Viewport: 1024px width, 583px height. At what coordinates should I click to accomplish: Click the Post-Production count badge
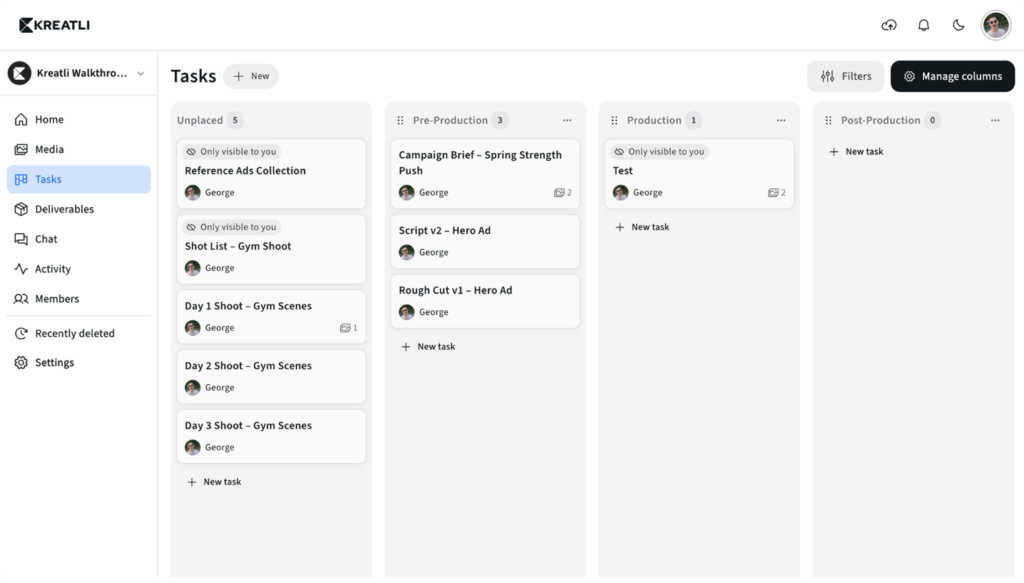pos(933,120)
